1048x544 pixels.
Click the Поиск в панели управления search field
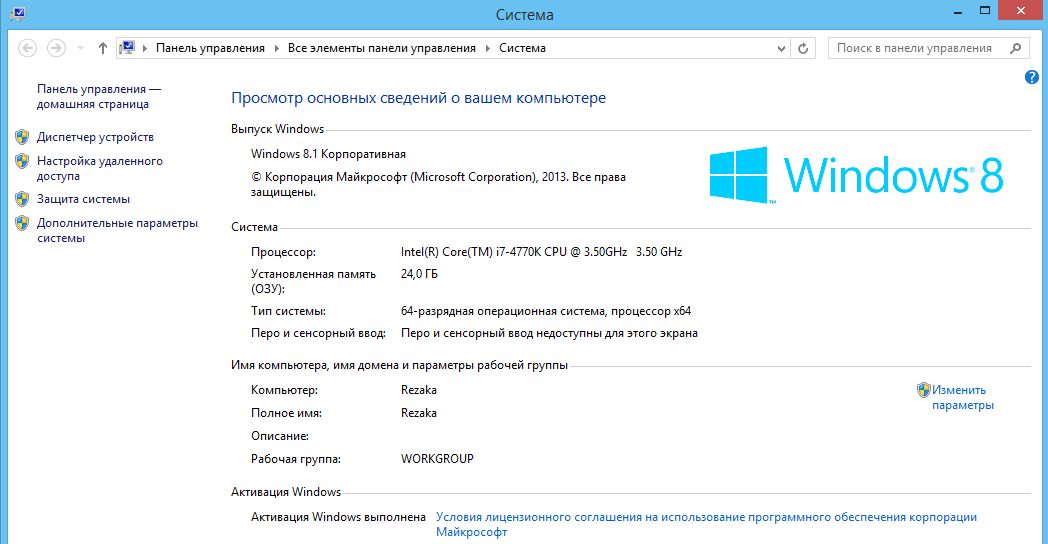pyautogui.click(x=914, y=48)
